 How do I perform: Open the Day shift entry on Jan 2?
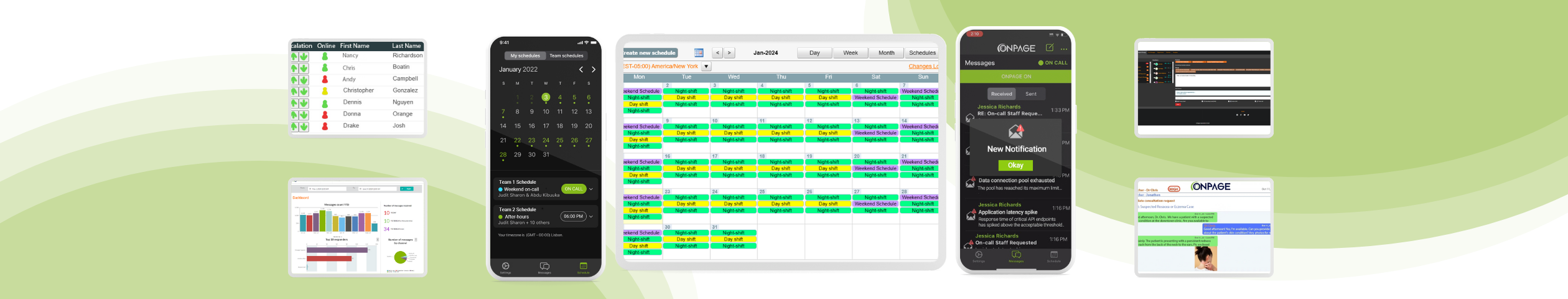(x=686, y=98)
